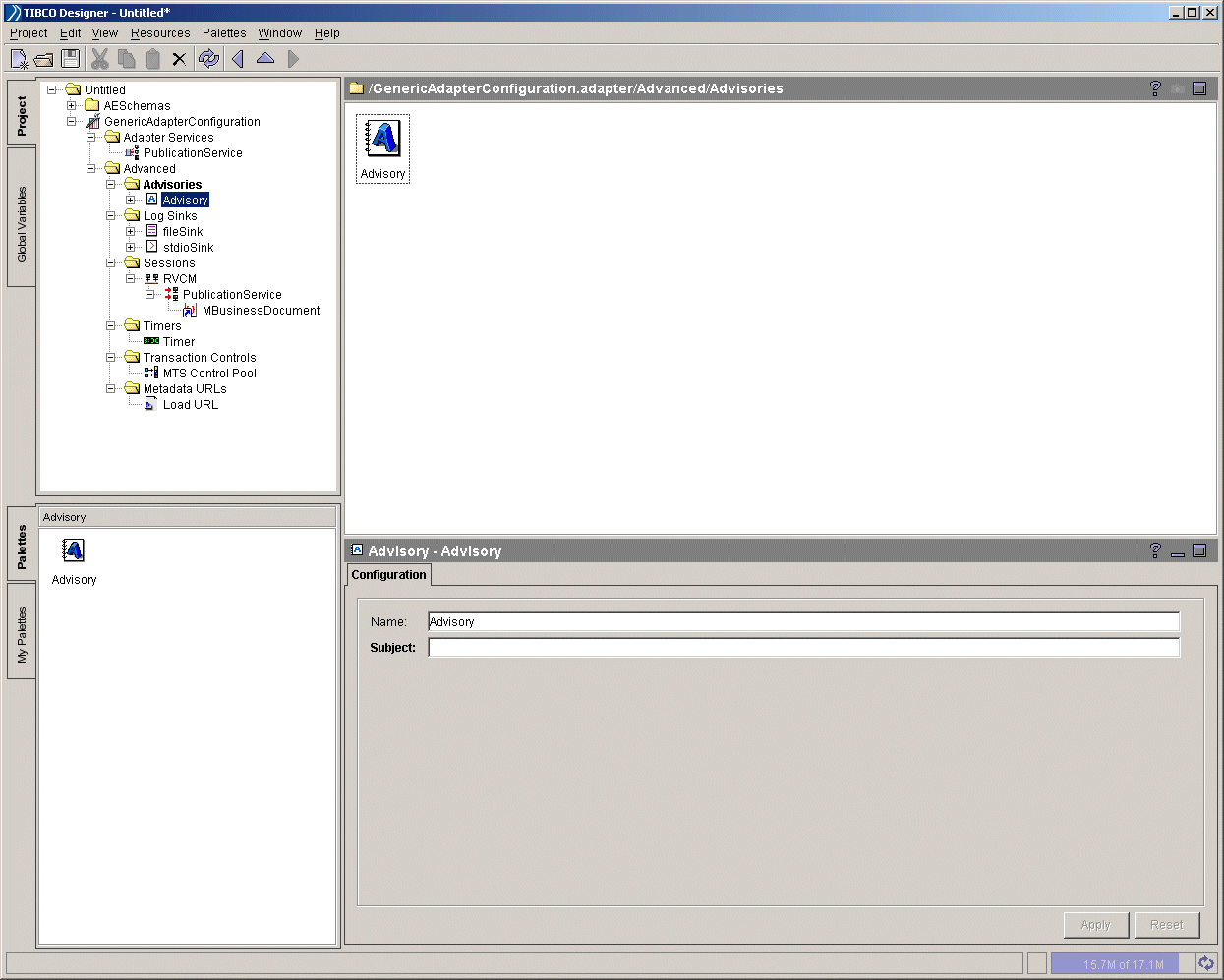Collapse GenericAdapterConfiguration node
1224x980 pixels.
(x=72, y=122)
